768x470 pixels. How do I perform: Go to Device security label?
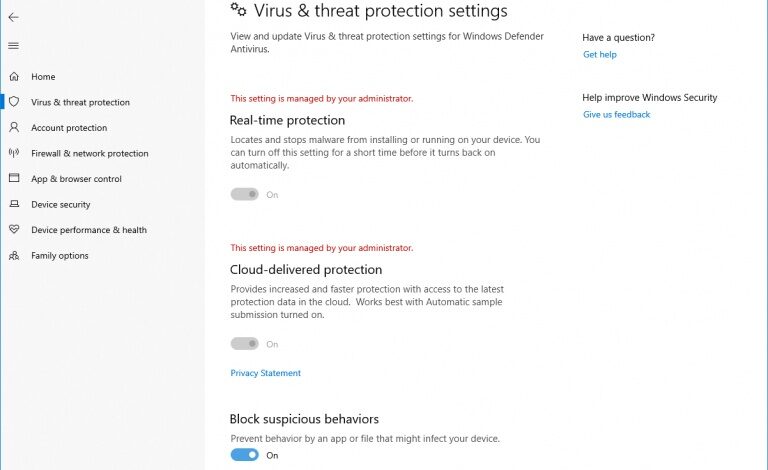click(x=60, y=204)
